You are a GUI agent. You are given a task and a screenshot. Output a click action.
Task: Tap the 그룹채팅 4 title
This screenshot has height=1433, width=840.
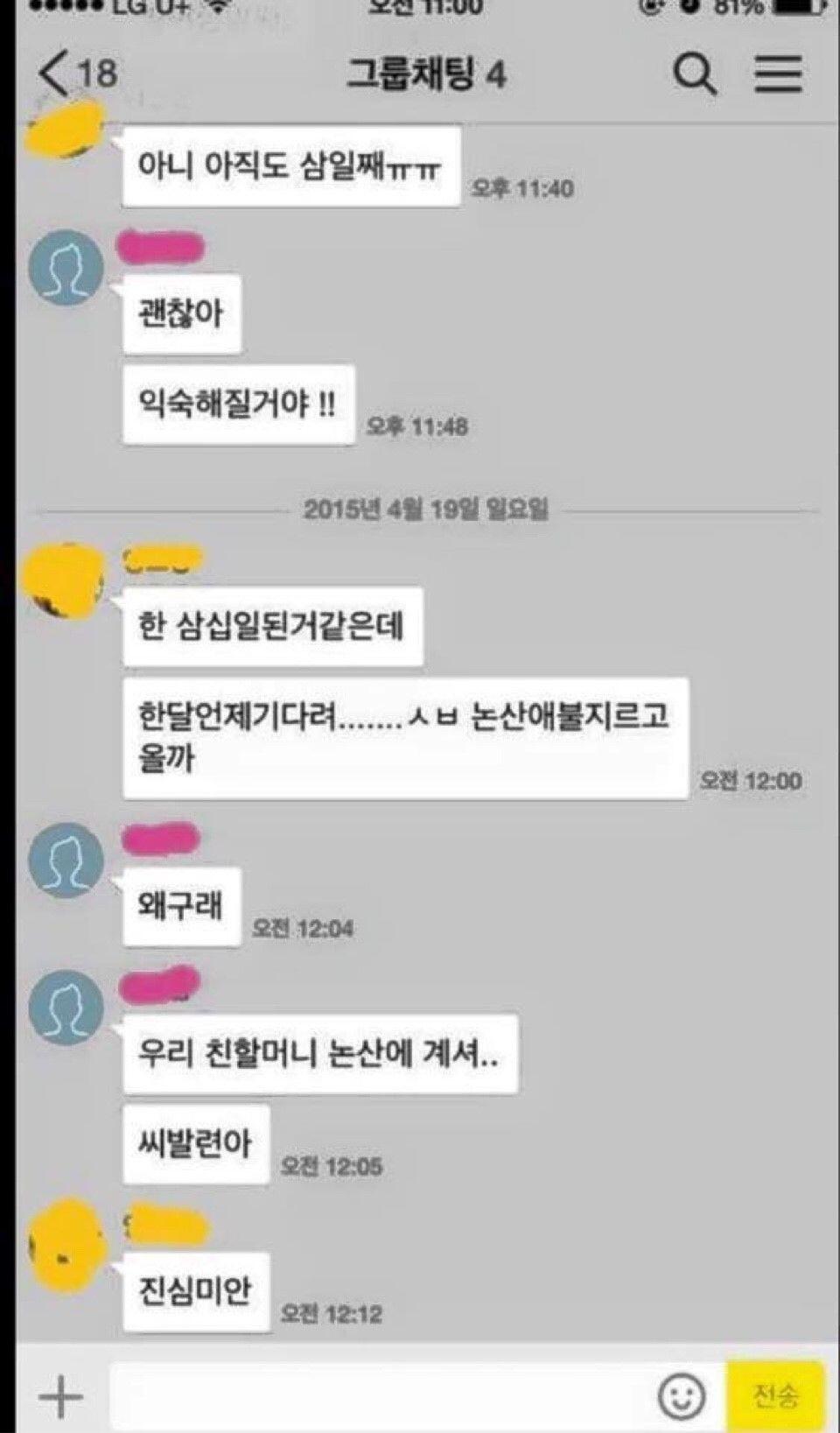point(426,74)
